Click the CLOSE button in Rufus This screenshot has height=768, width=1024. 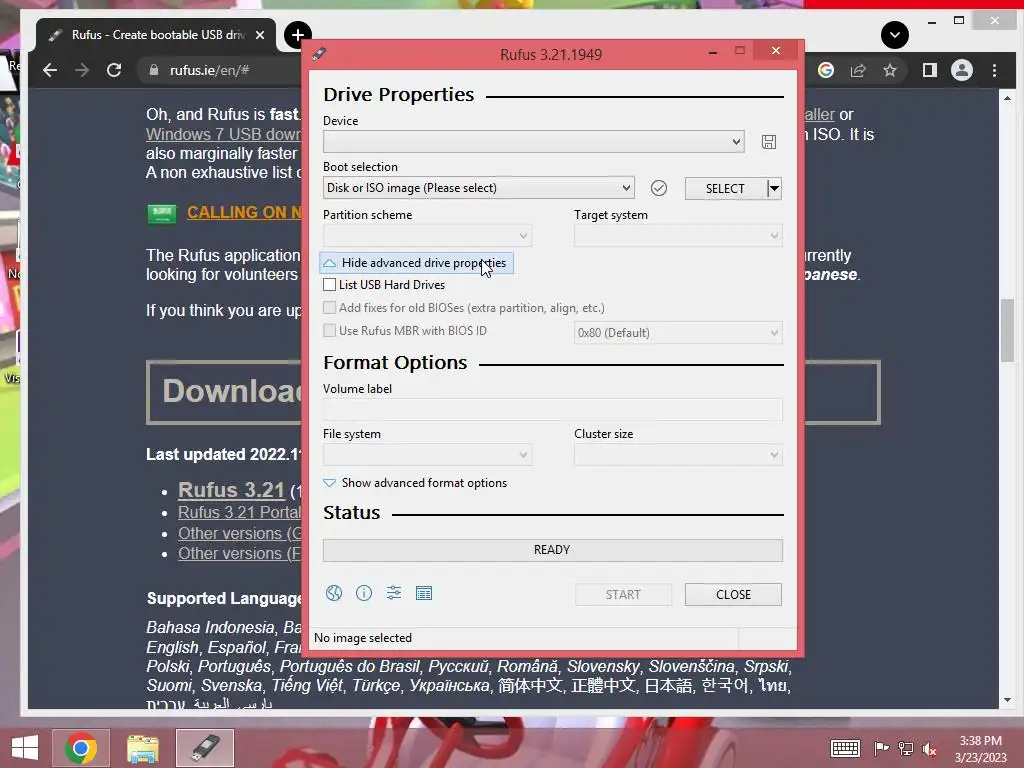click(x=733, y=594)
